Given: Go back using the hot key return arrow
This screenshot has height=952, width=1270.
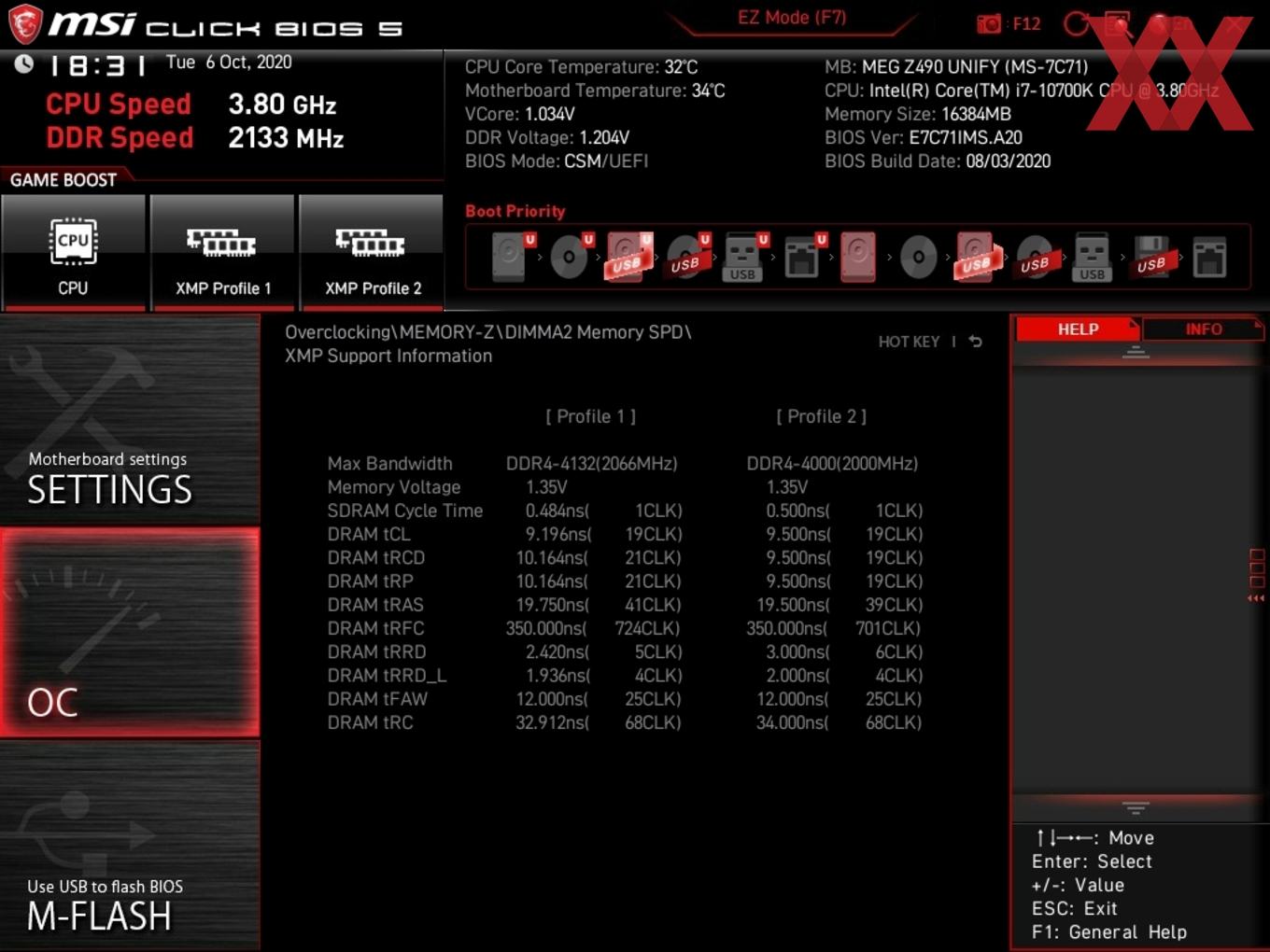Looking at the screenshot, I should [x=975, y=342].
